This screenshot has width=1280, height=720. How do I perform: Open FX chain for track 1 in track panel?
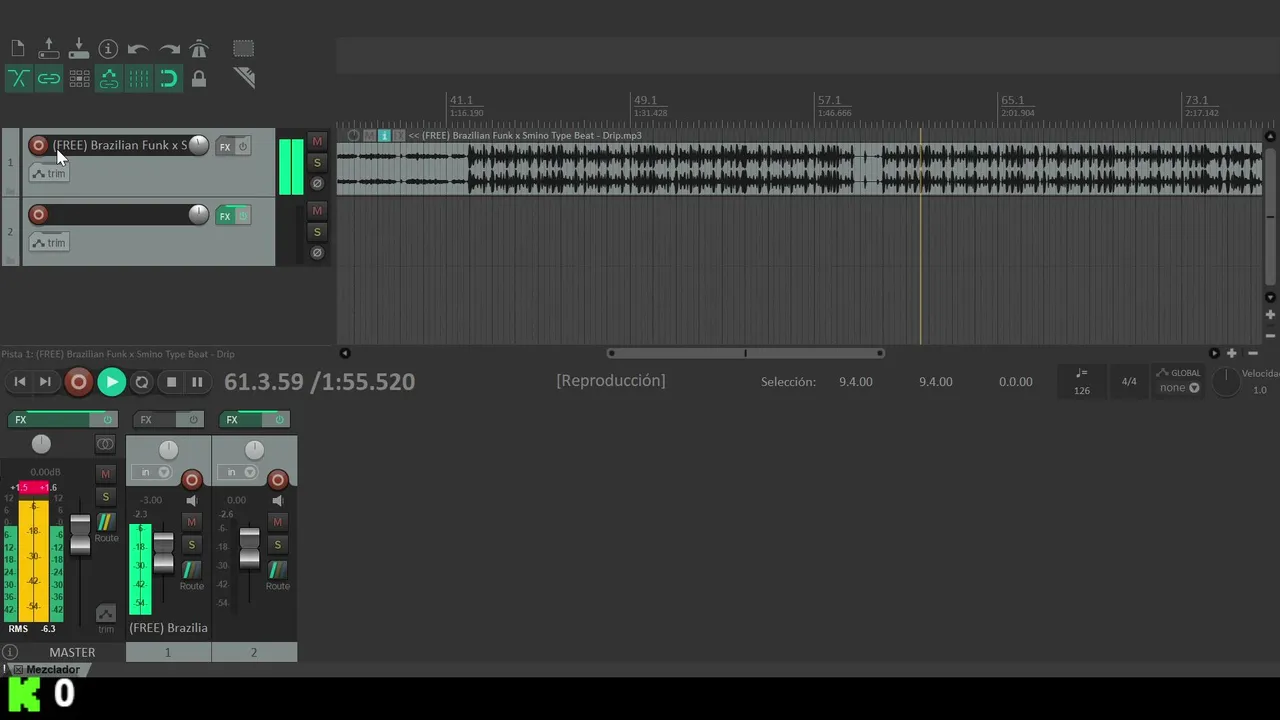225,147
